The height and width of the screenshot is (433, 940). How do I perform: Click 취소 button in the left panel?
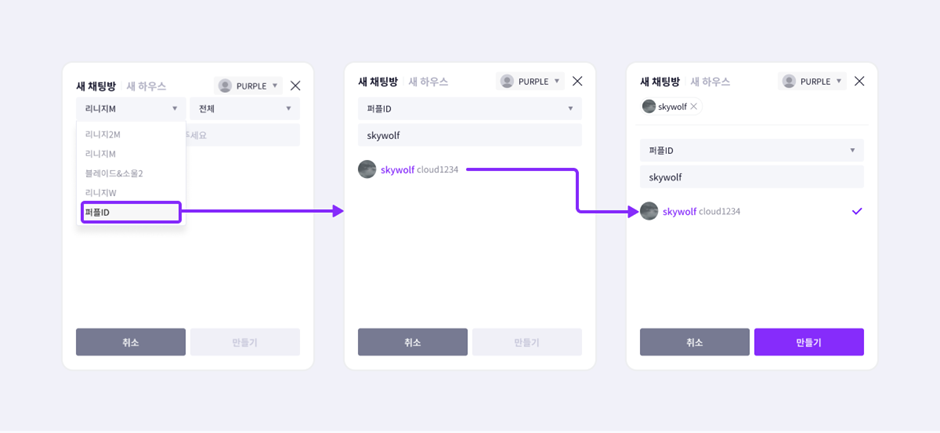[131, 342]
